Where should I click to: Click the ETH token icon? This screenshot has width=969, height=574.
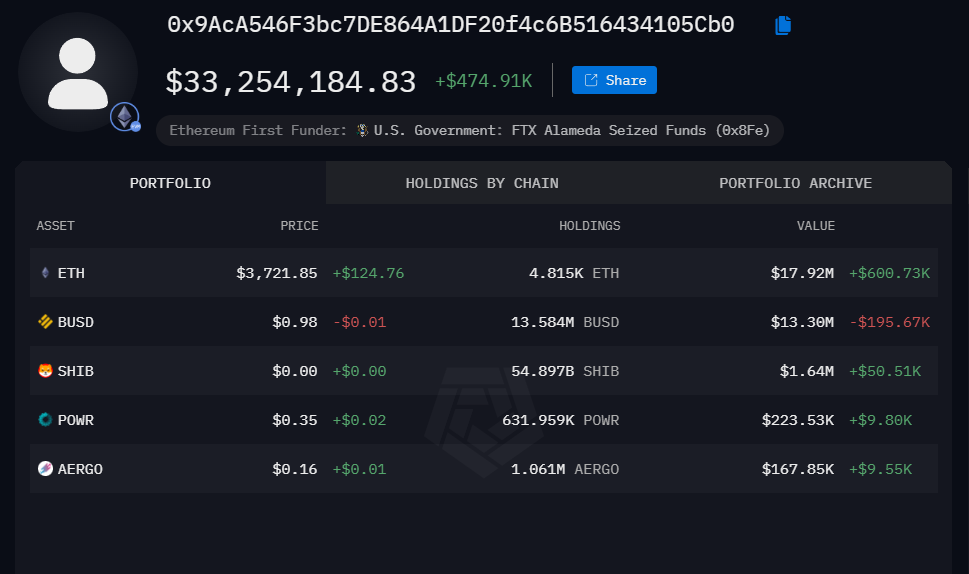pos(45,272)
